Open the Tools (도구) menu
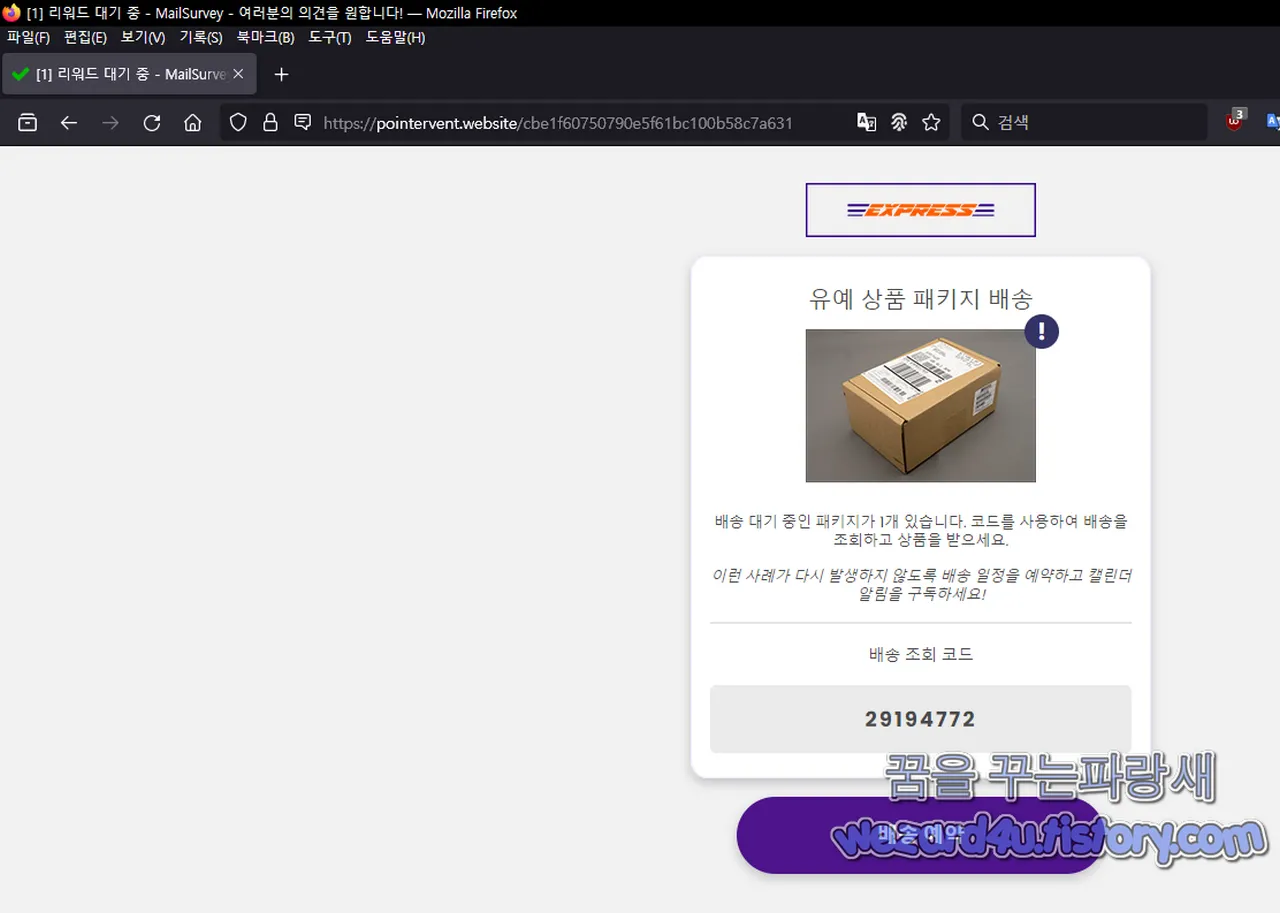1280x913 pixels. pyautogui.click(x=330, y=38)
